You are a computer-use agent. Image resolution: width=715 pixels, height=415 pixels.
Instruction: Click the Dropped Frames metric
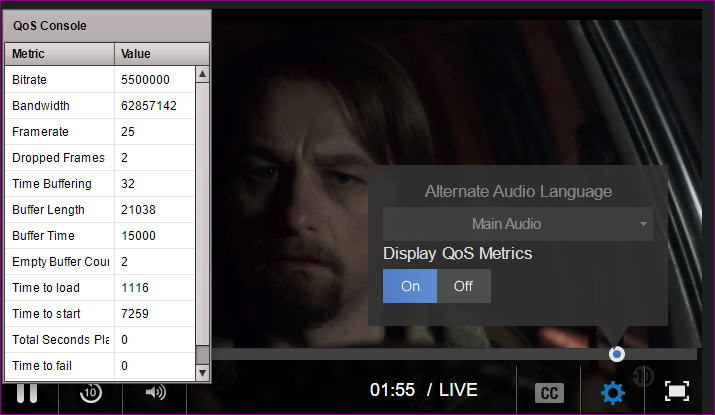[58, 158]
